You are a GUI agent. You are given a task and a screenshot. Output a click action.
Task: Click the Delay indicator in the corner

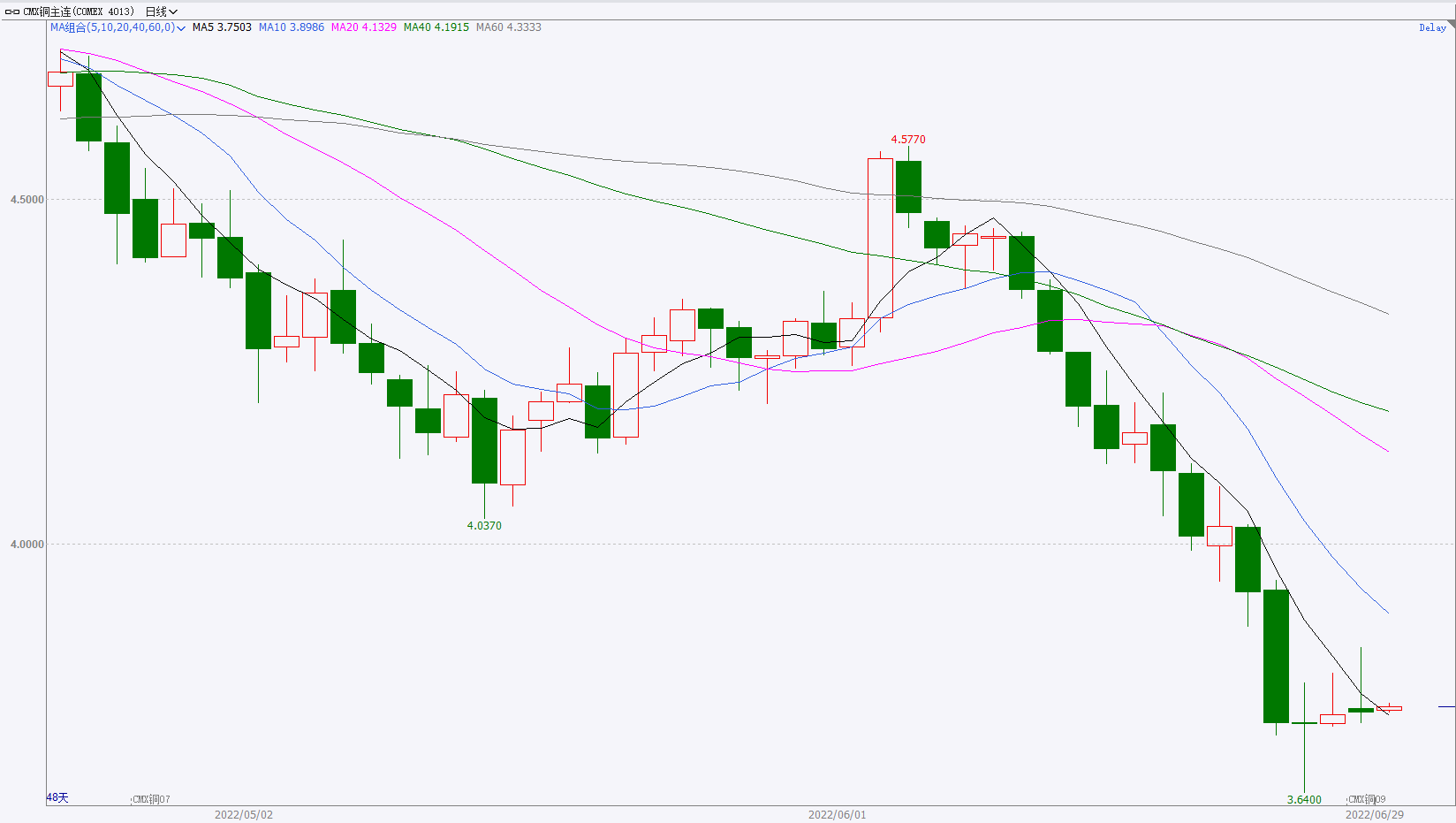click(x=1432, y=28)
